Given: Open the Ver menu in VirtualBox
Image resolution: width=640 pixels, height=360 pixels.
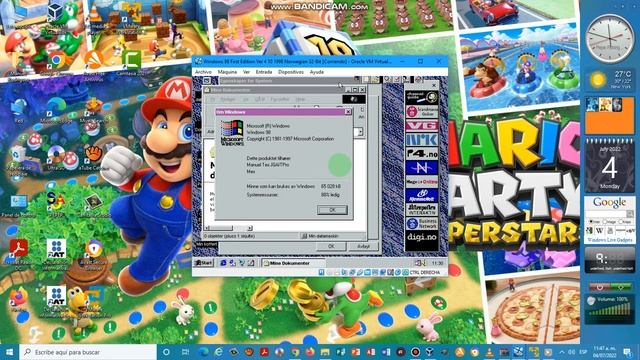Looking at the screenshot, I should (x=246, y=72).
